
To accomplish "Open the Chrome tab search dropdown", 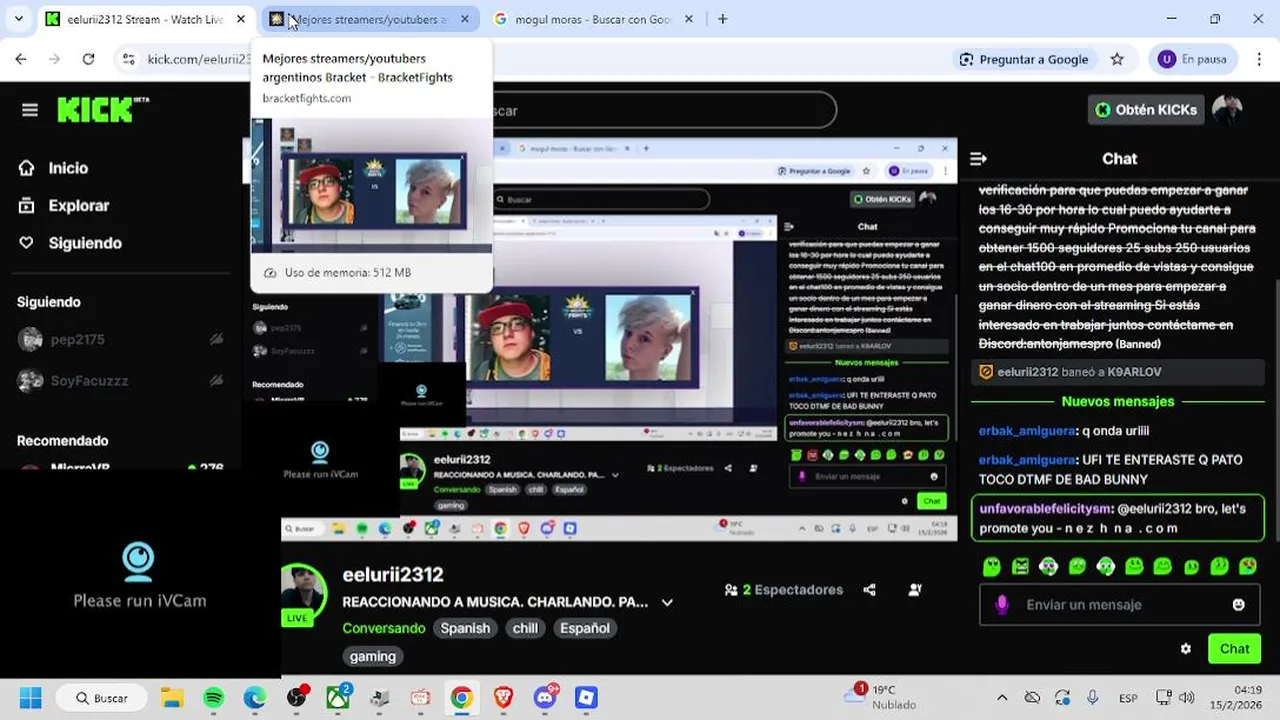I will pyautogui.click(x=18, y=19).
